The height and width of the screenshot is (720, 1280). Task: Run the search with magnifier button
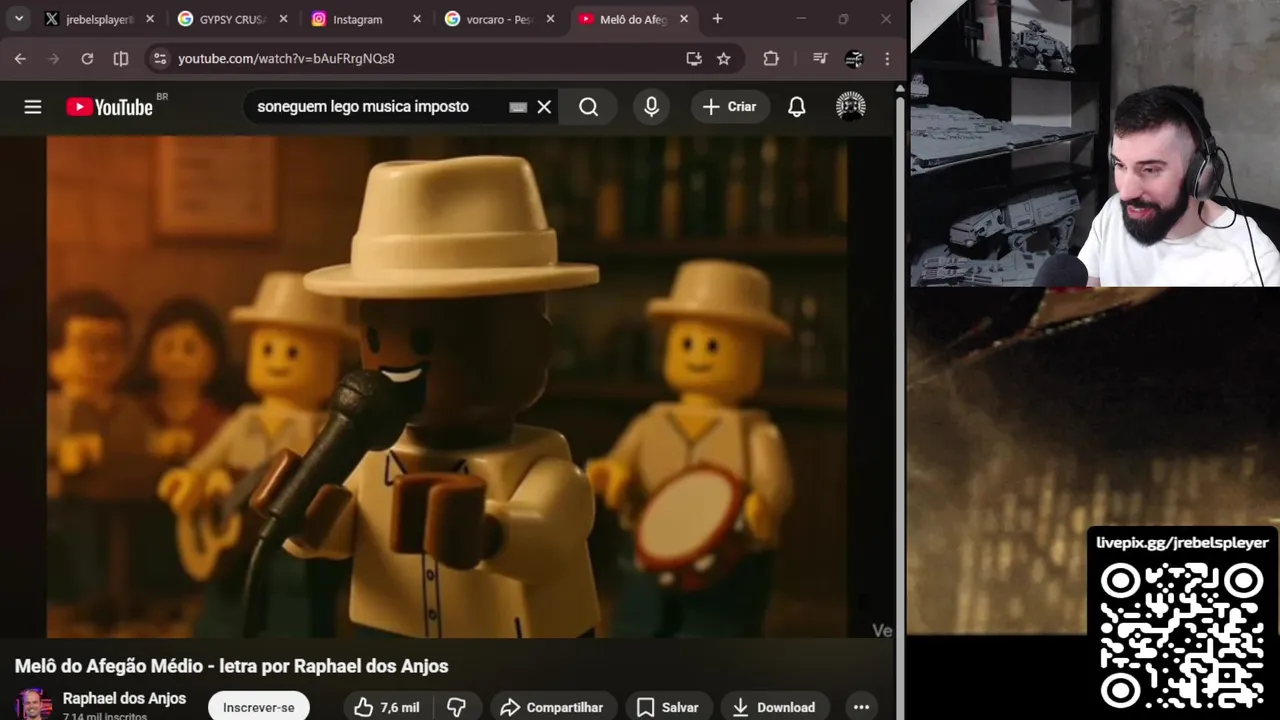click(589, 107)
